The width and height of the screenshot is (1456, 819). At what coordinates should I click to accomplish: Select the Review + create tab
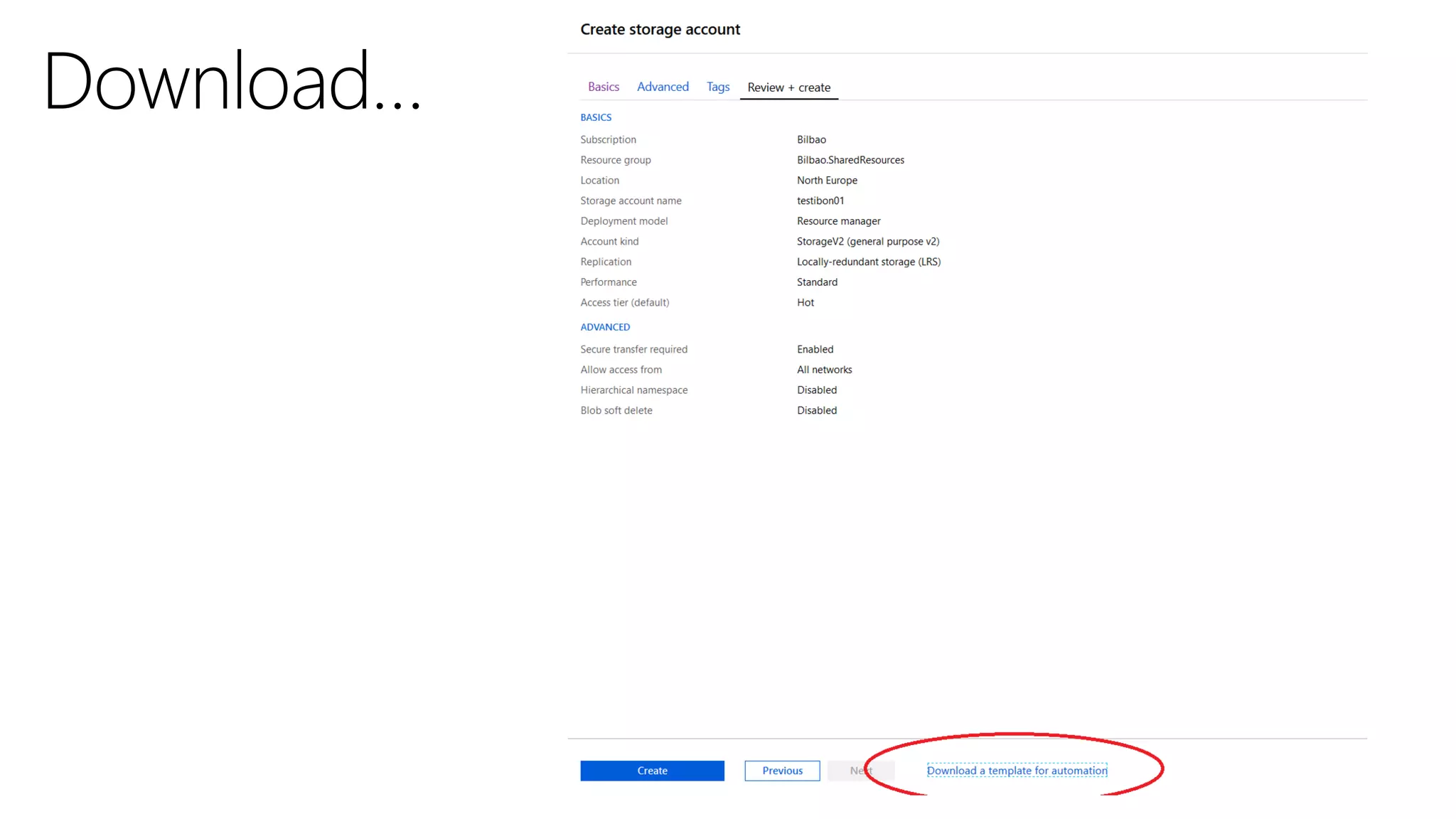pos(788,87)
